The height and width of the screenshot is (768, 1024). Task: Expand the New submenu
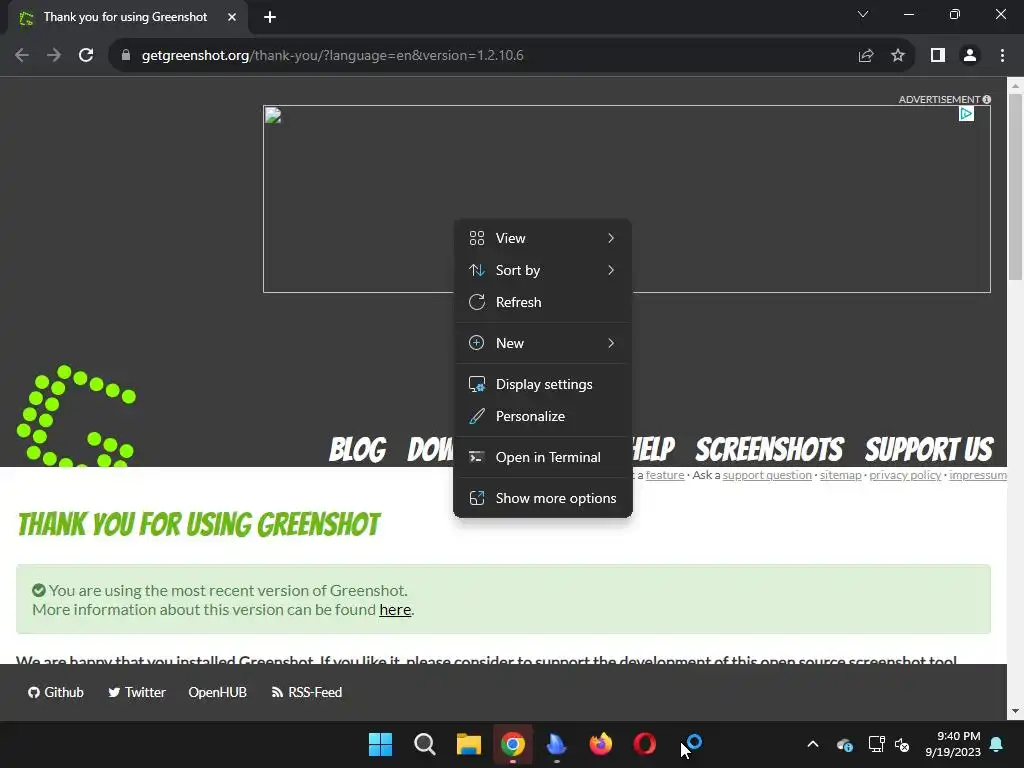coord(543,344)
